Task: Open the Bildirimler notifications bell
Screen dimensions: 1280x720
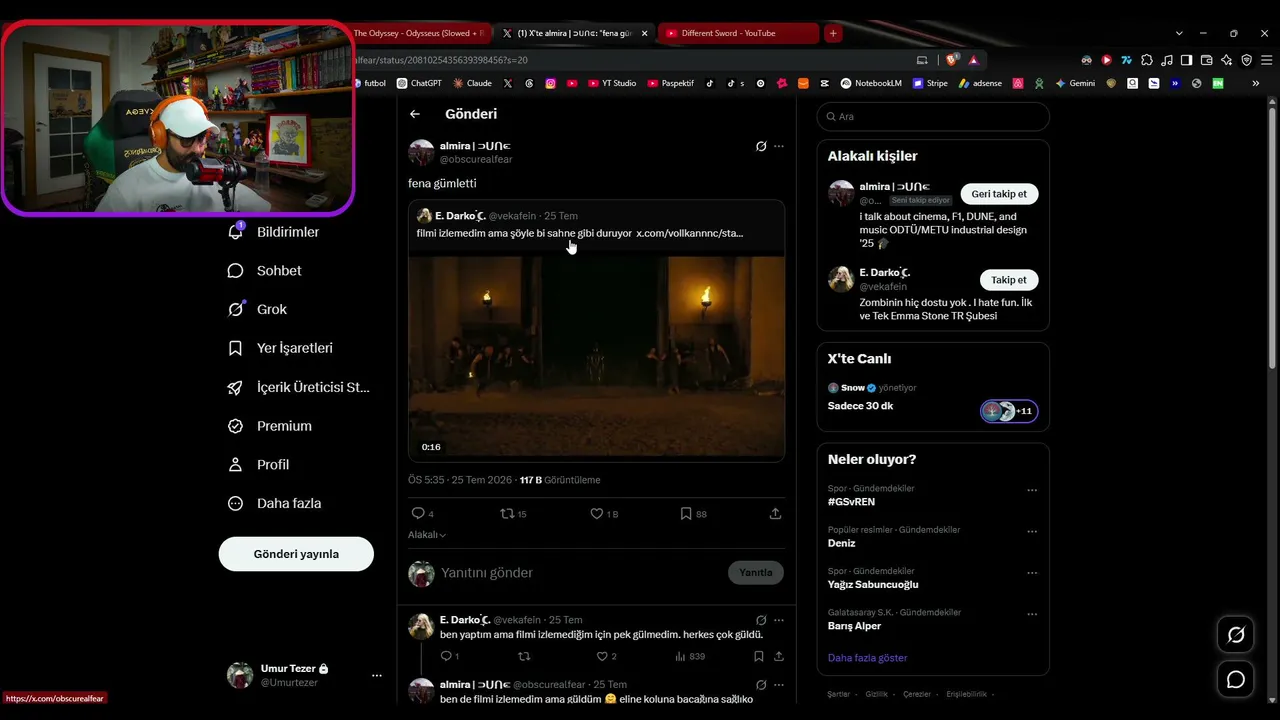Action: pos(236,232)
